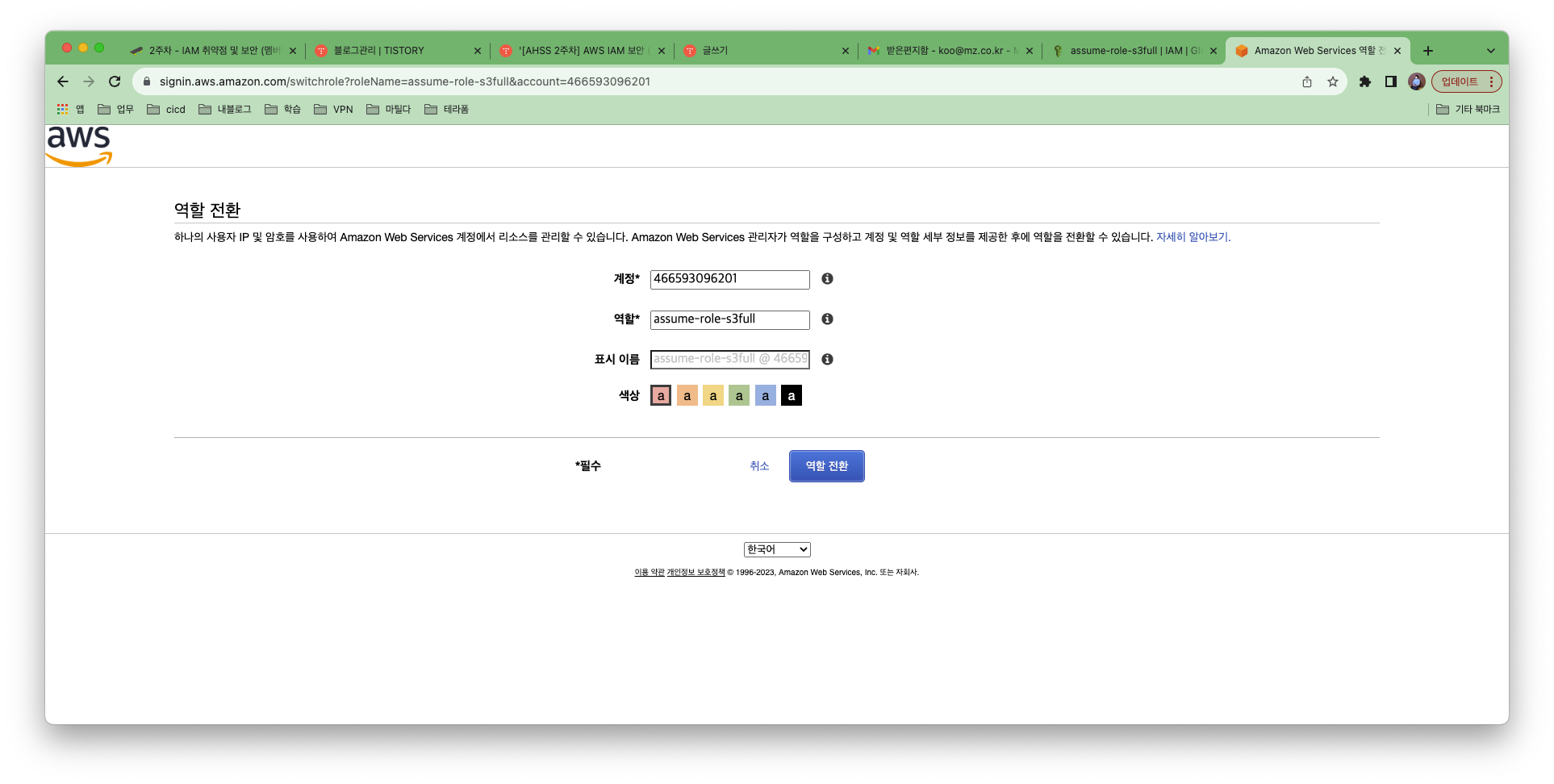Select the green color swatch
The height and width of the screenshot is (784, 1554).
[739, 395]
